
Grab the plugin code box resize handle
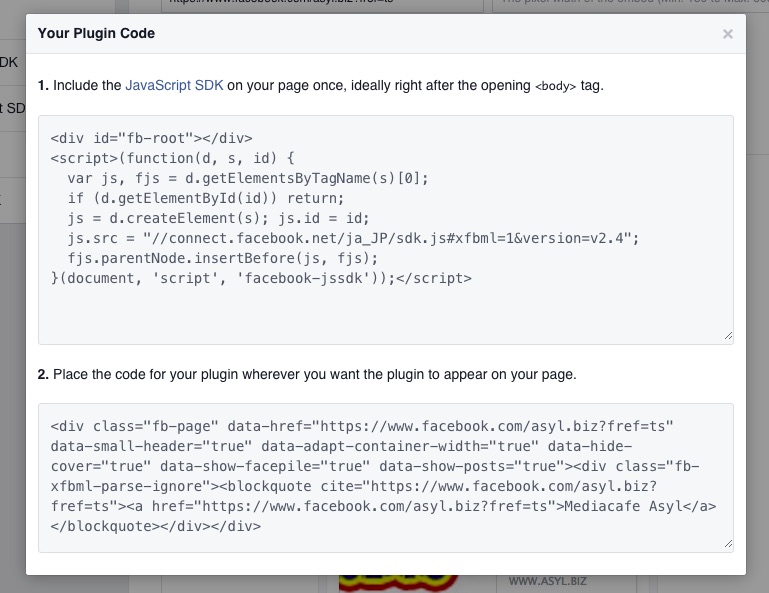tap(727, 544)
